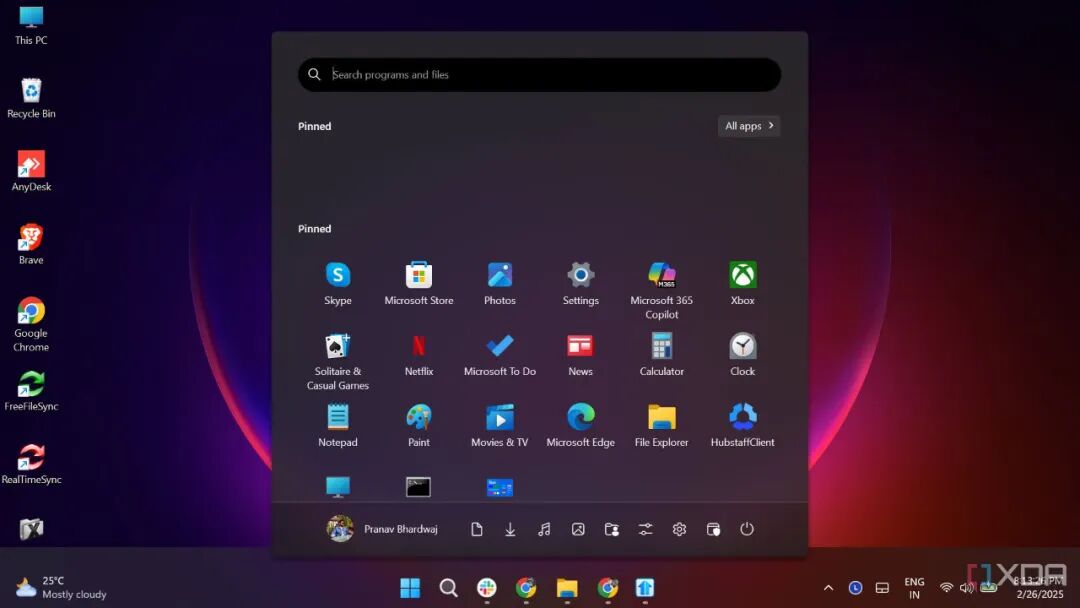Screen dimensions: 1080x608
Task: Open the black terminal icon in pinned apps
Action: coord(418,487)
